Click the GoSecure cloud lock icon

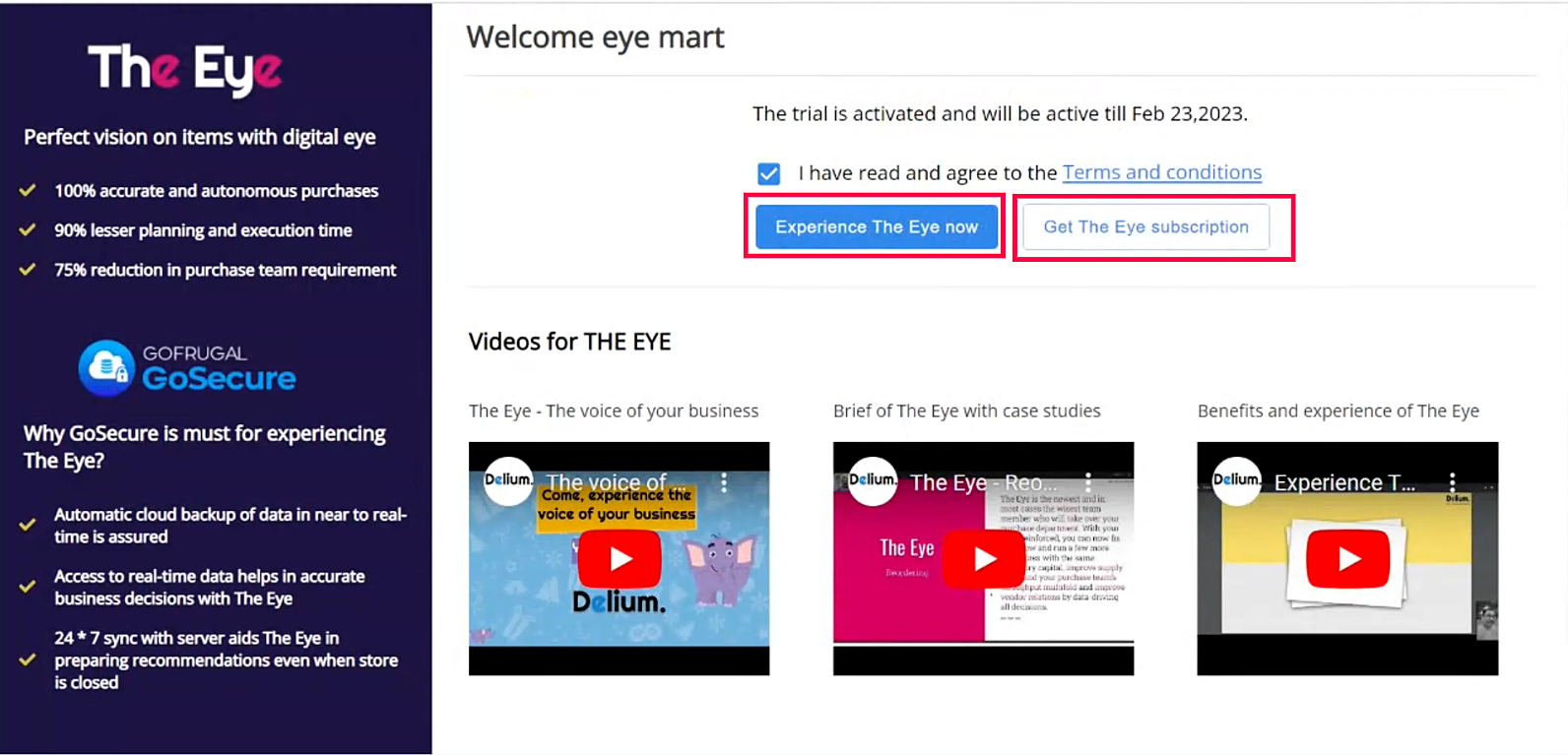click(106, 368)
